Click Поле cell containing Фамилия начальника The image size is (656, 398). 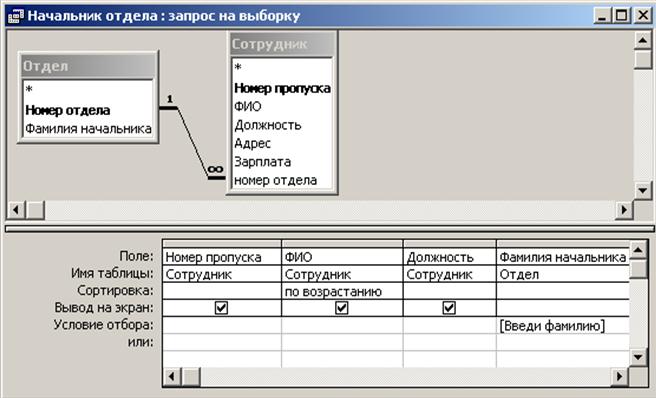(x=563, y=257)
